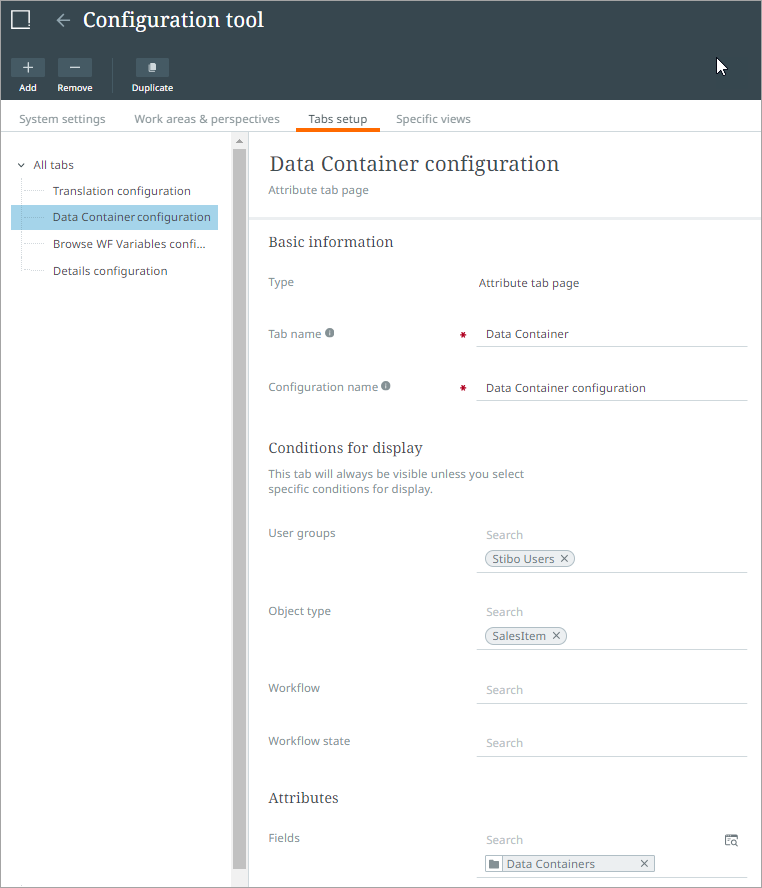Select Translation configuration in tree

click(122, 191)
